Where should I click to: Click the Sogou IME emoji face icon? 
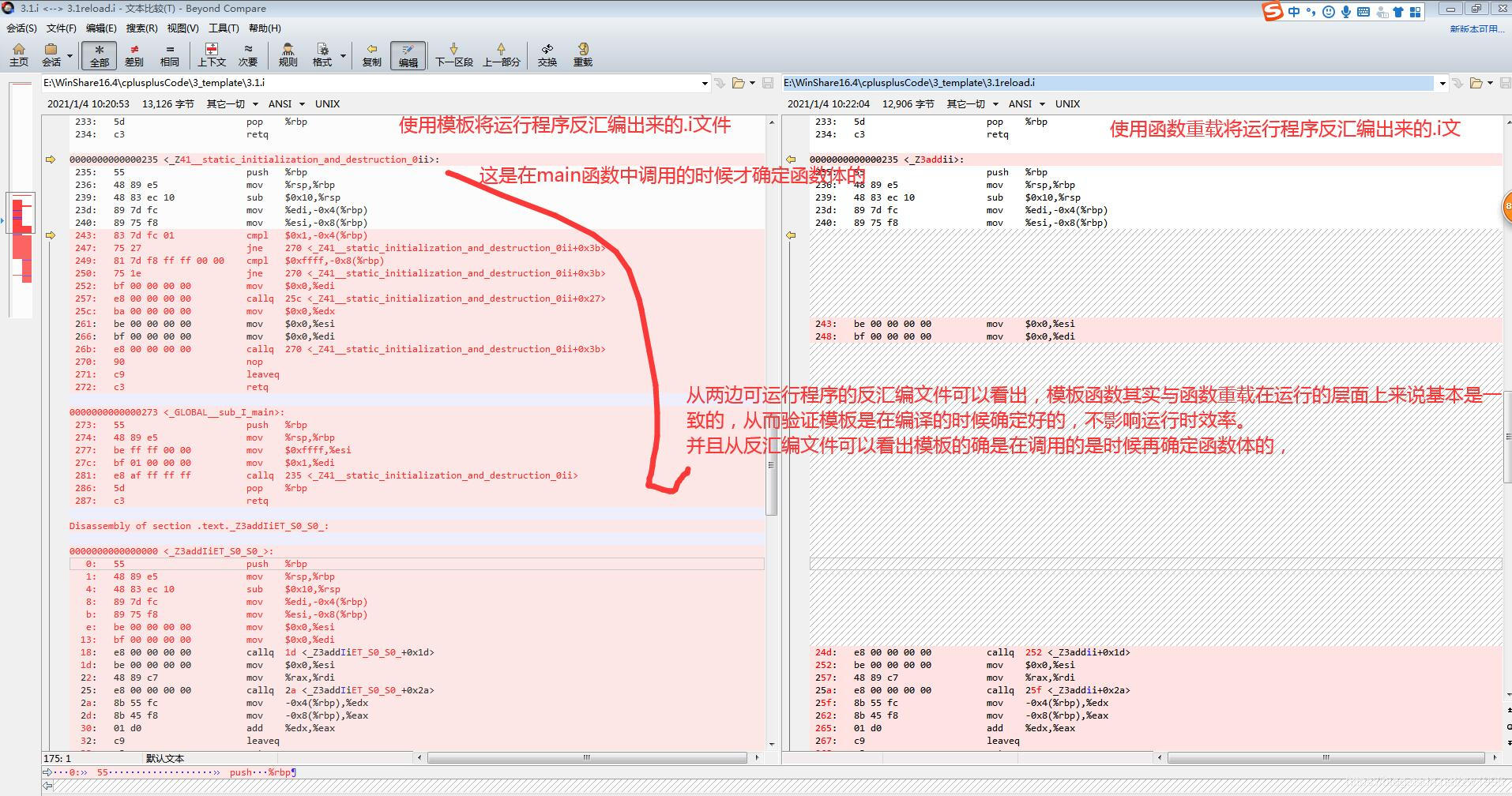pyautogui.click(x=1328, y=12)
